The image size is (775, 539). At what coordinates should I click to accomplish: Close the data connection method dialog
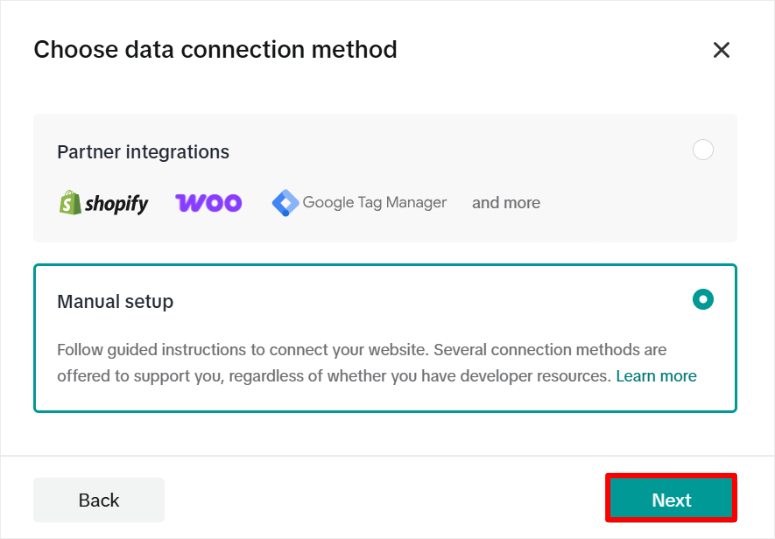pos(721,50)
